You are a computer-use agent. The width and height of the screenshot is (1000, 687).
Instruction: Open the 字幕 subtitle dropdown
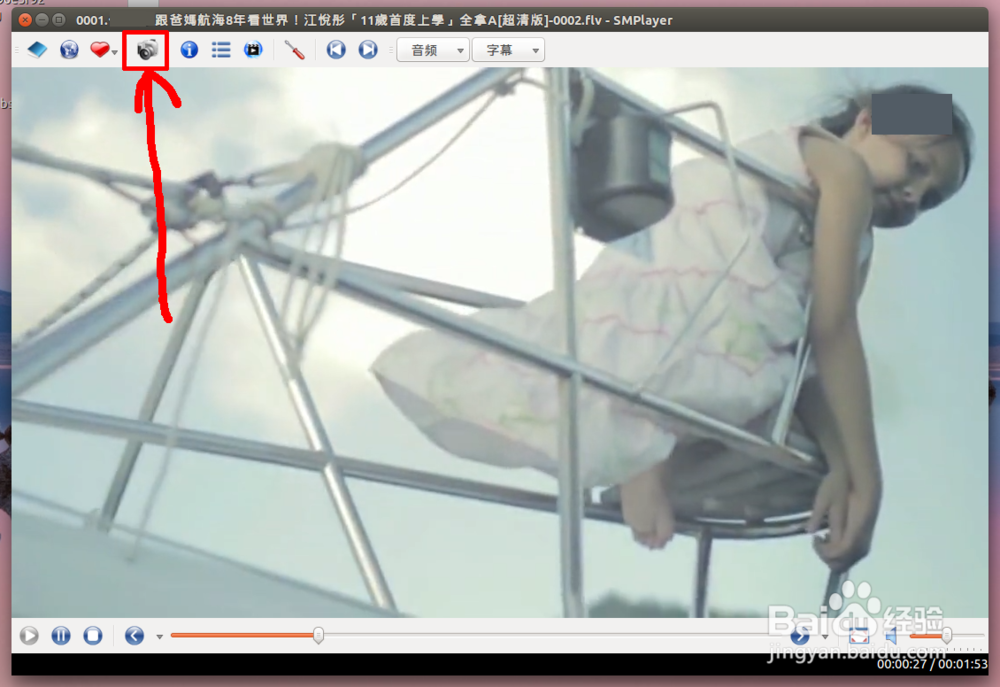click(508, 50)
